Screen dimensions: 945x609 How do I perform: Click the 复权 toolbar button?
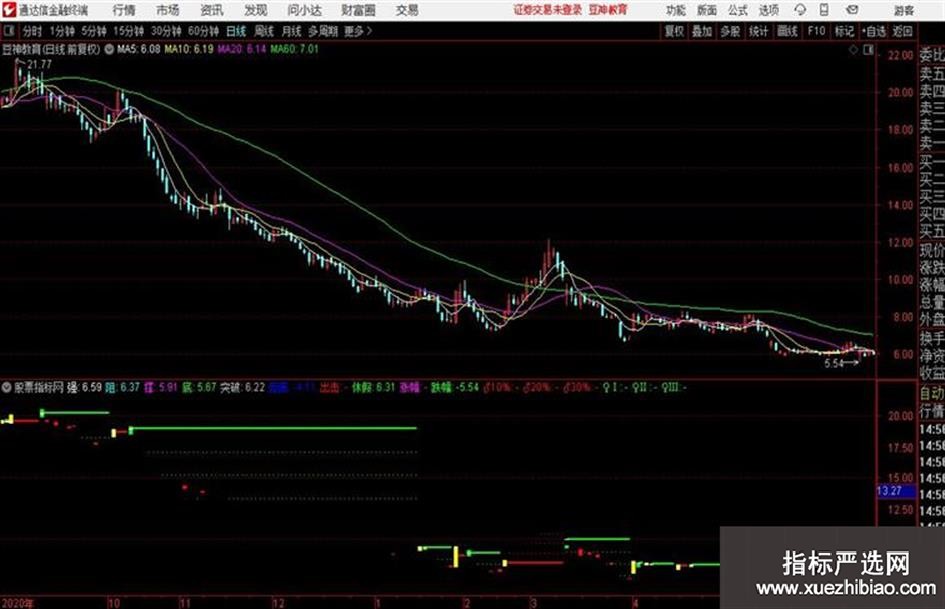[x=674, y=31]
